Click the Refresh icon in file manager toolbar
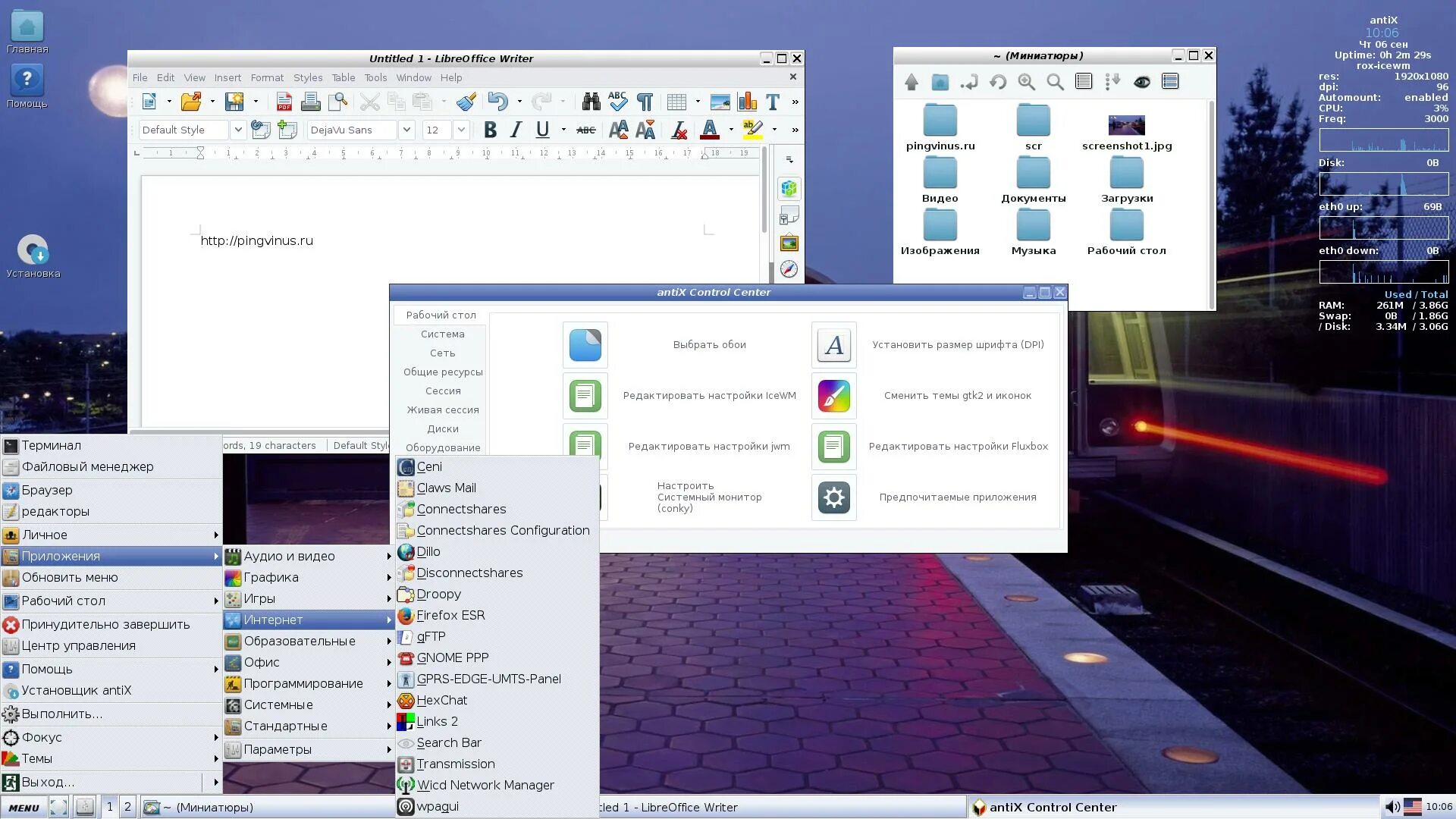1456x819 pixels. point(998,82)
